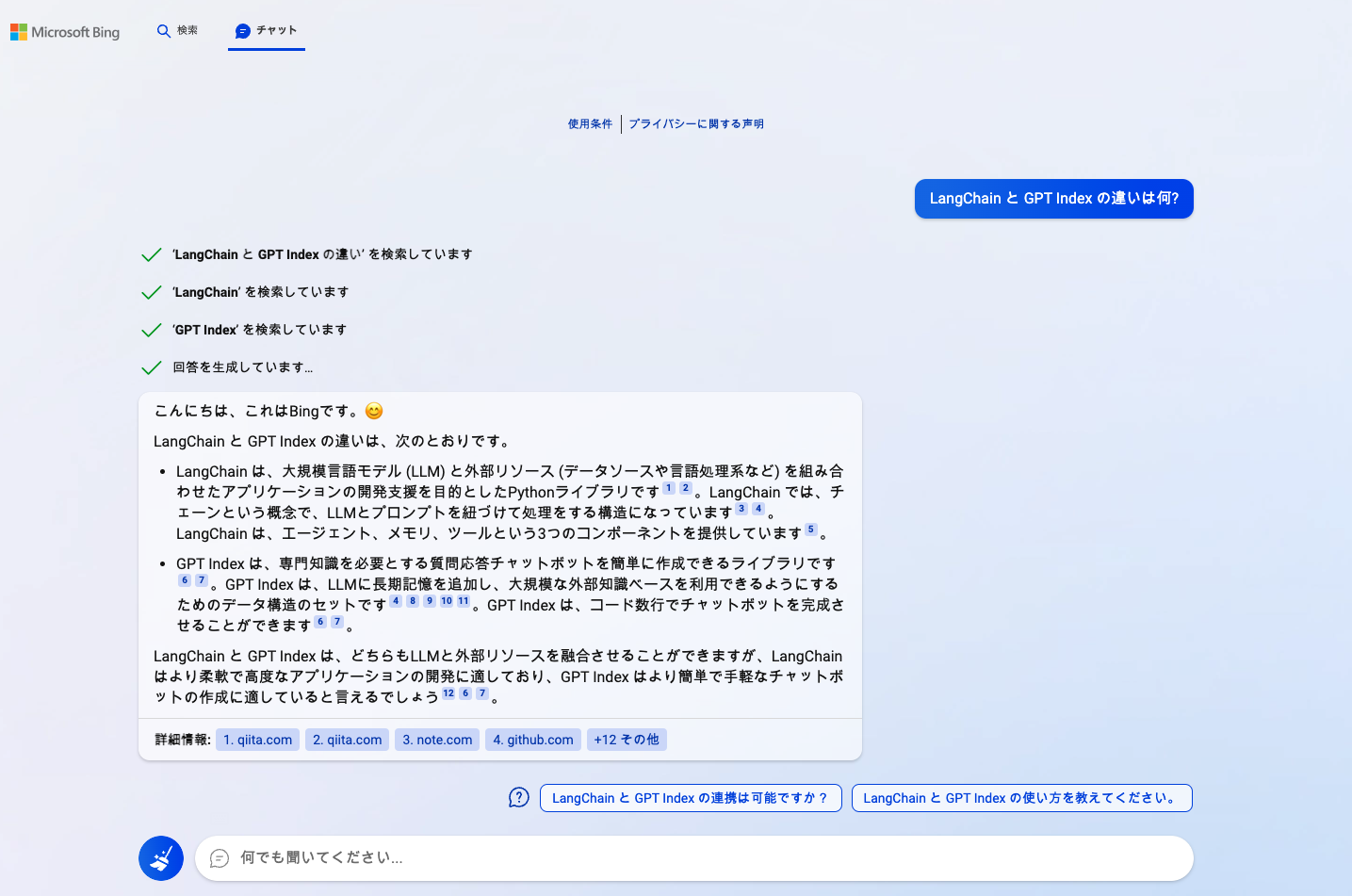
Task: Select suggestion about LangChain と GPT Index の連携
Action: click(x=690, y=798)
